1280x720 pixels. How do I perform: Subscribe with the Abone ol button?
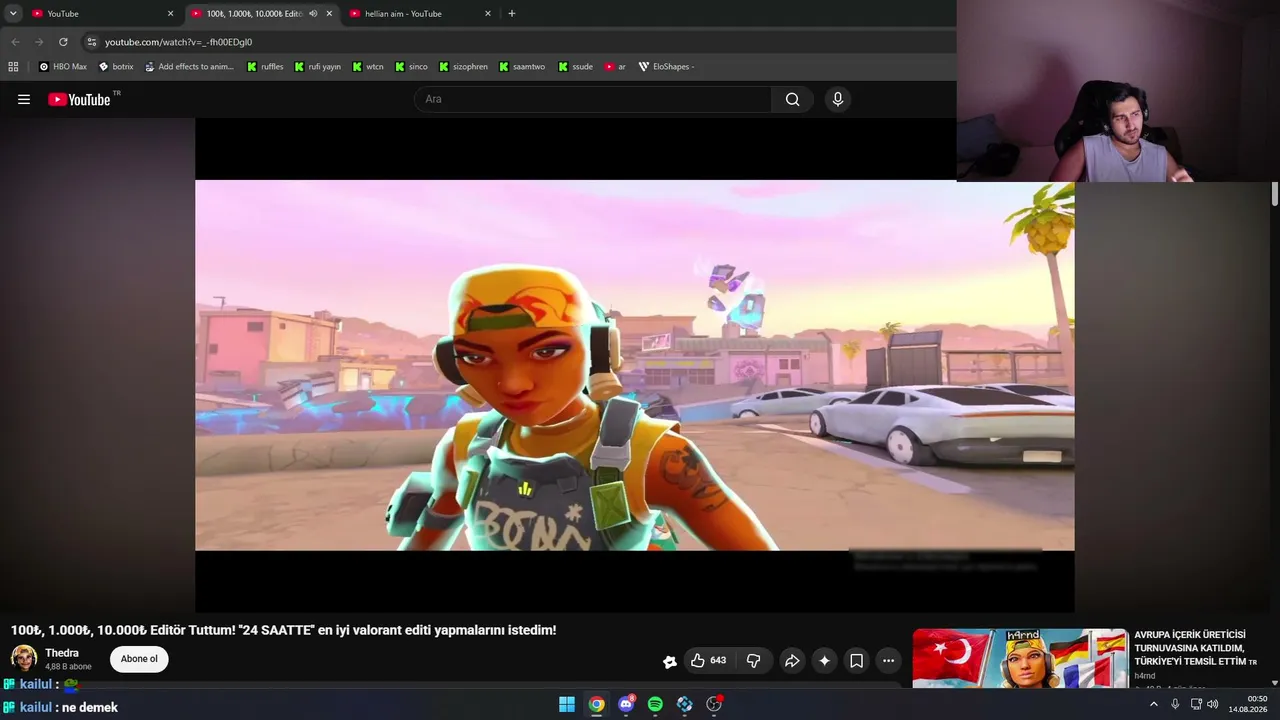coord(139,659)
